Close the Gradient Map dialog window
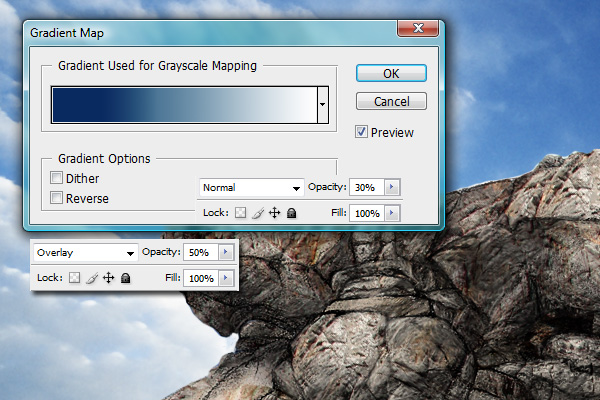600x400 pixels. click(x=418, y=28)
